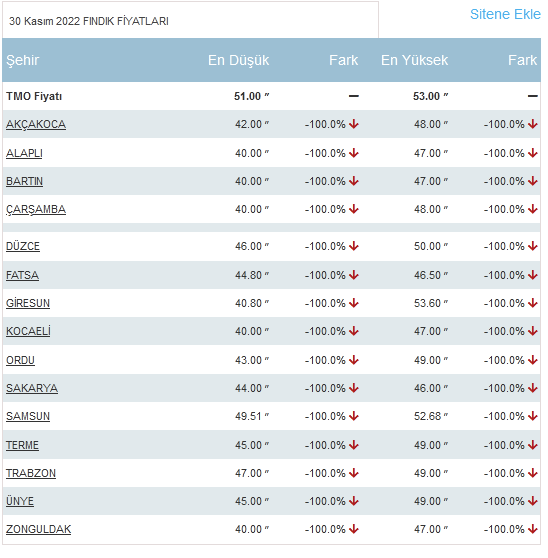This screenshot has width=548, height=558.
Task: Open the FATSA city link
Action: pyautogui.click(x=22, y=275)
